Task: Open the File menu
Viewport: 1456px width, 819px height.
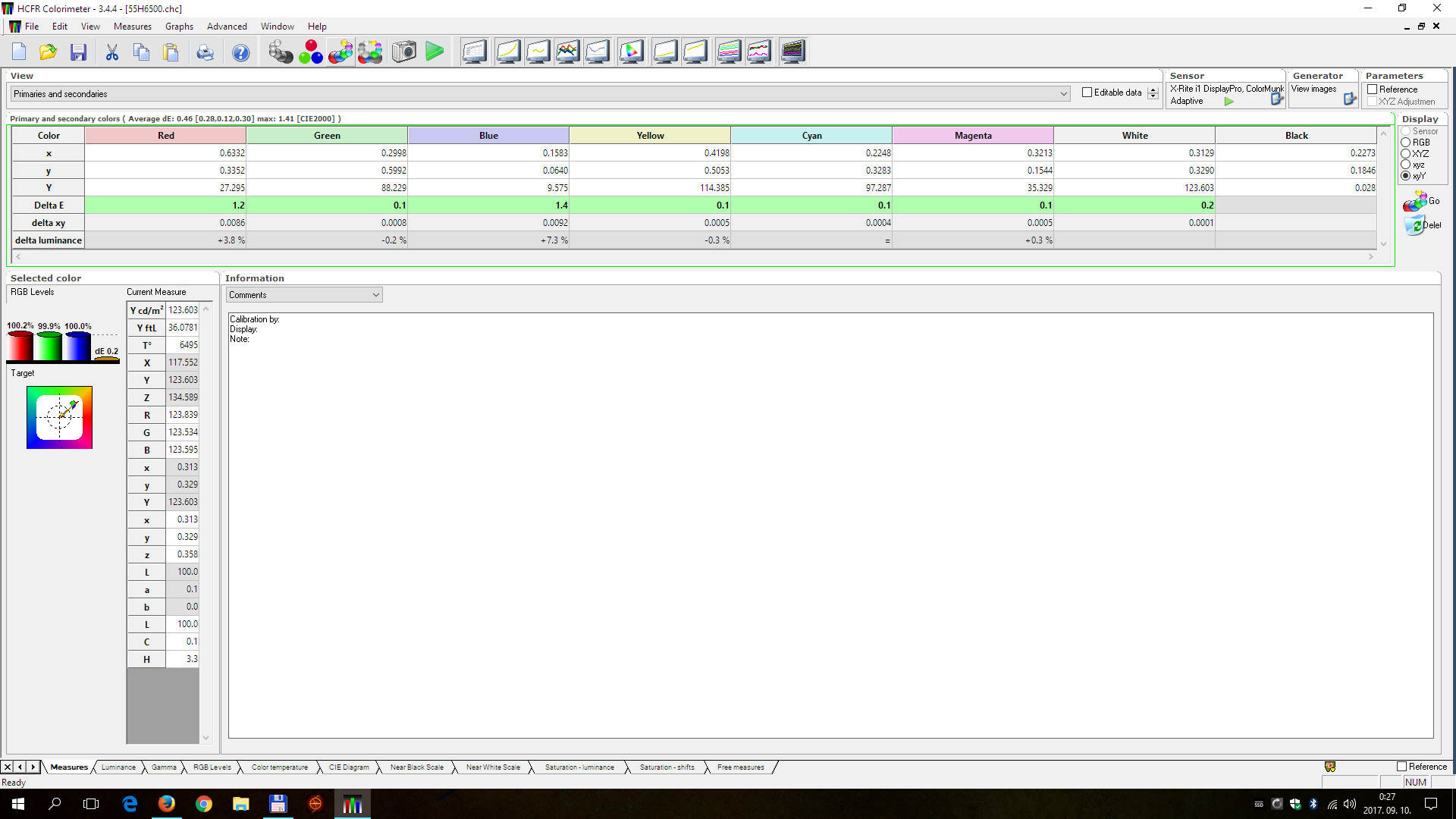Action: point(32,27)
